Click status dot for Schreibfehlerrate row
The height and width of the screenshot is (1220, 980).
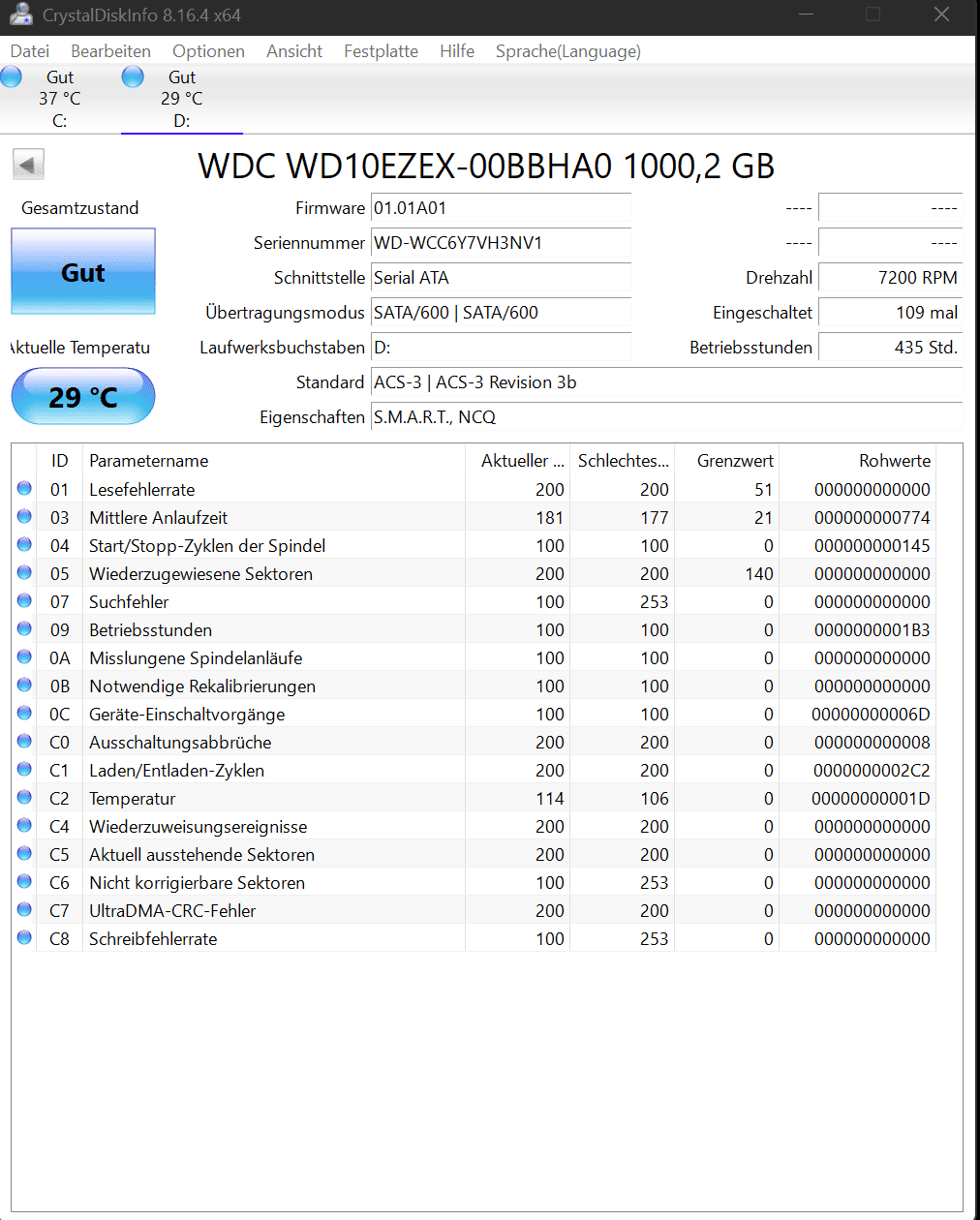click(x=24, y=938)
